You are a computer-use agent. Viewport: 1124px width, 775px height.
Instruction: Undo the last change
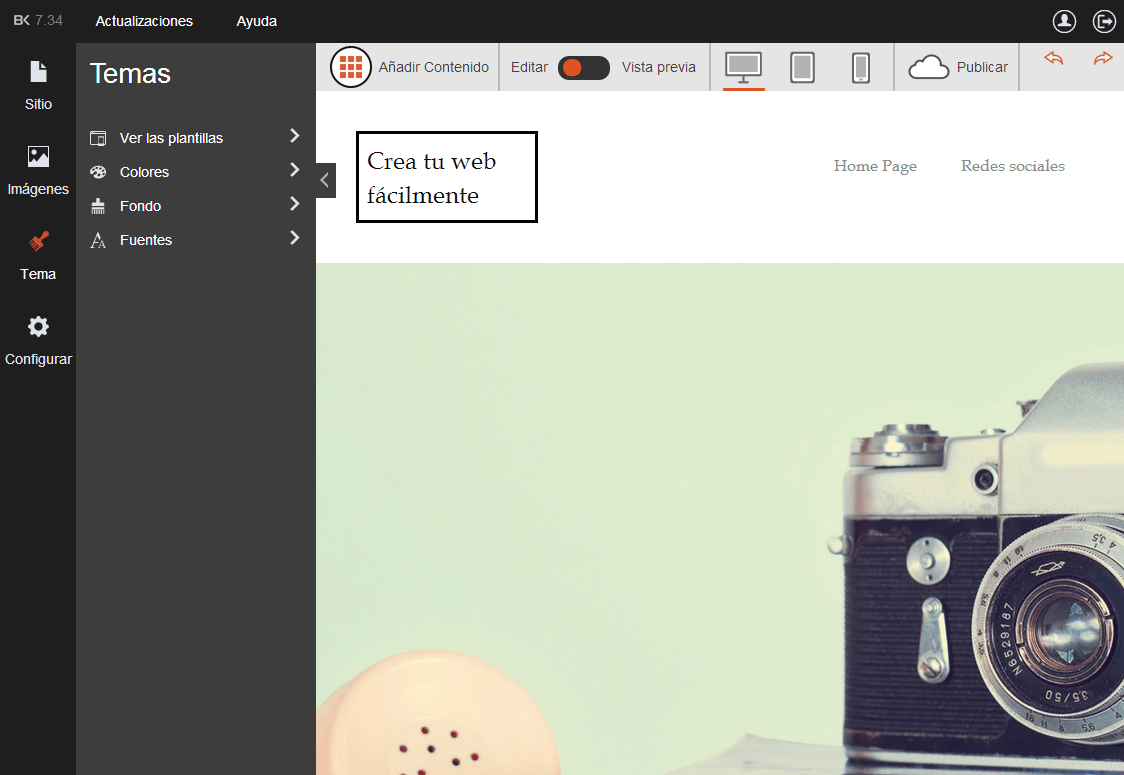point(1053,58)
